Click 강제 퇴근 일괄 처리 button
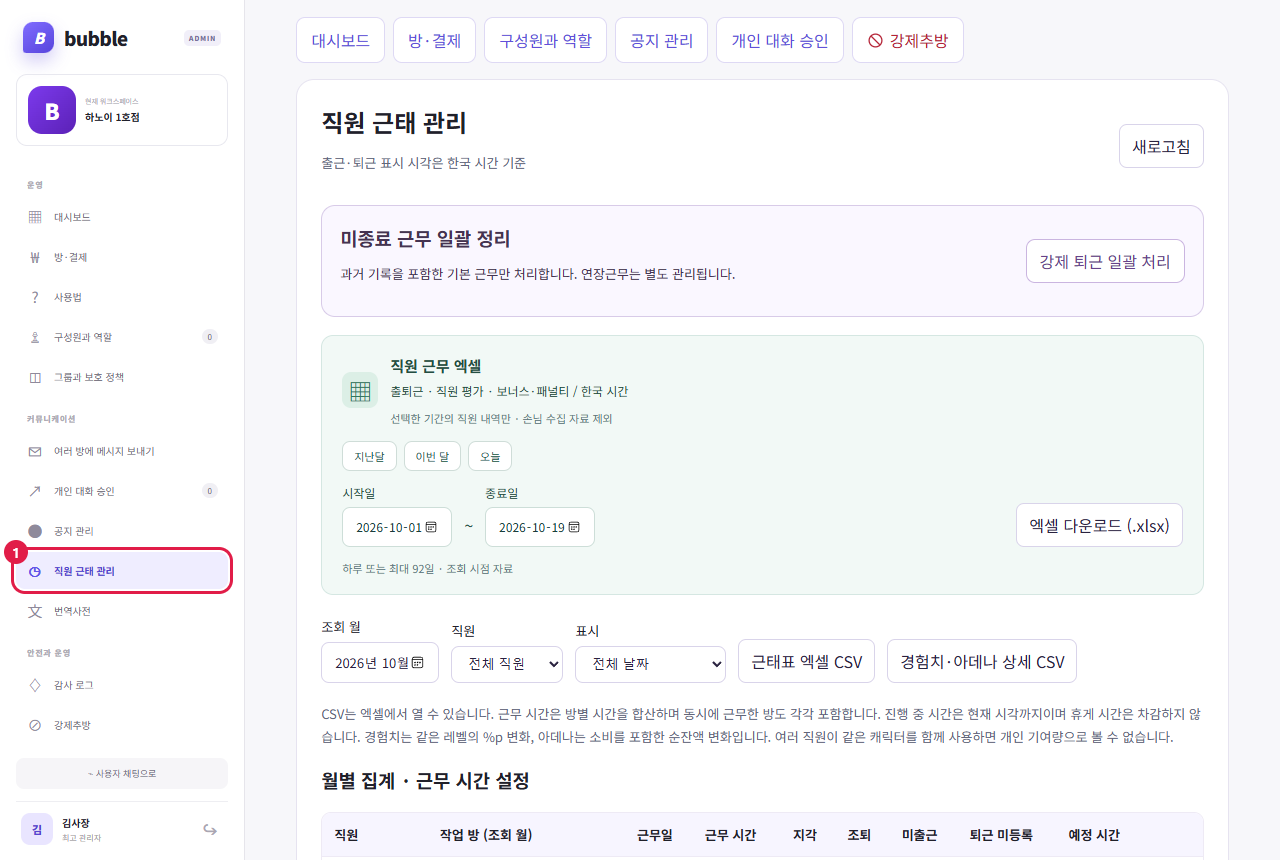Viewport: 1280px width, 860px height. pos(1105,261)
